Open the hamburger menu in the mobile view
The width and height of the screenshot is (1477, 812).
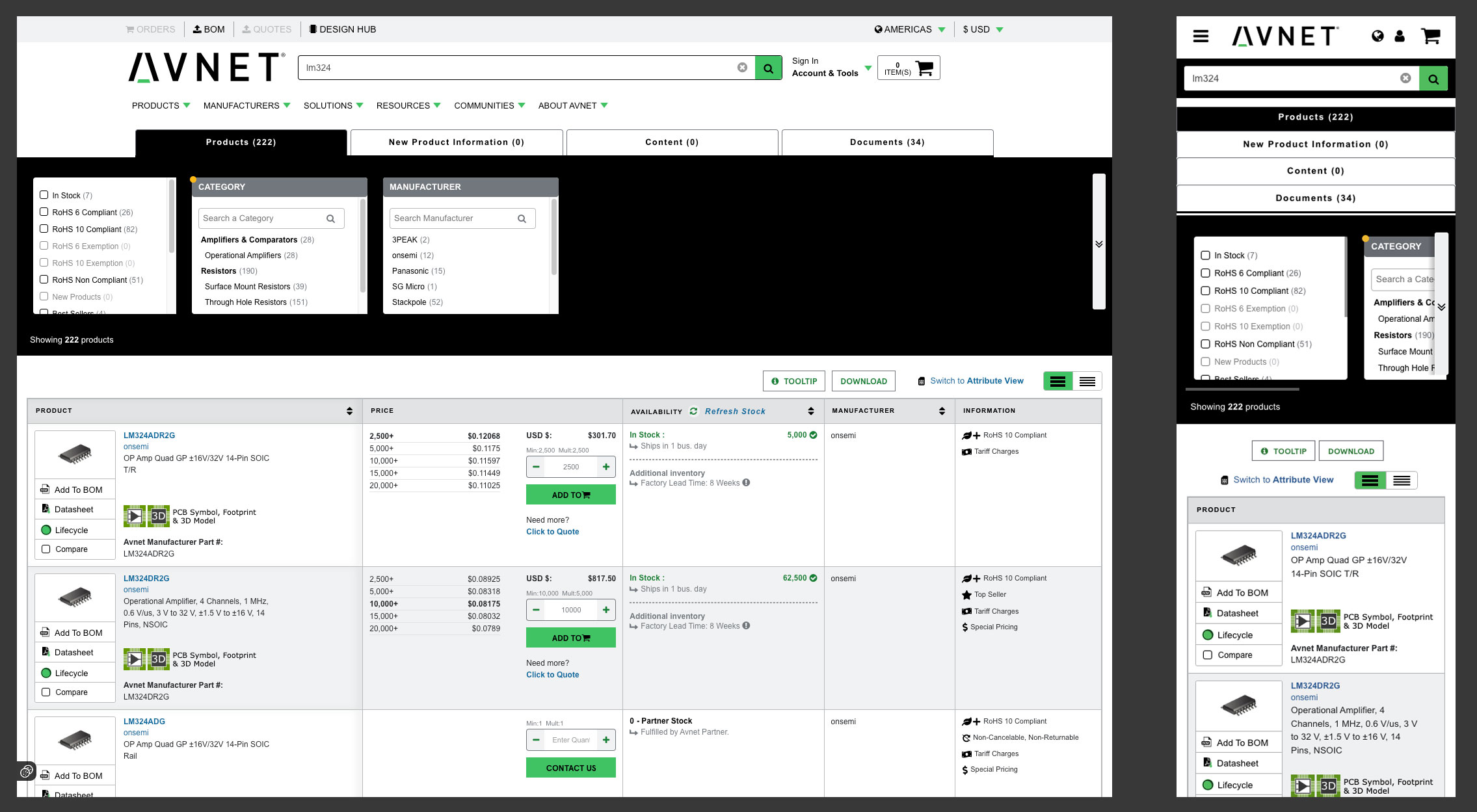point(1201,36)
